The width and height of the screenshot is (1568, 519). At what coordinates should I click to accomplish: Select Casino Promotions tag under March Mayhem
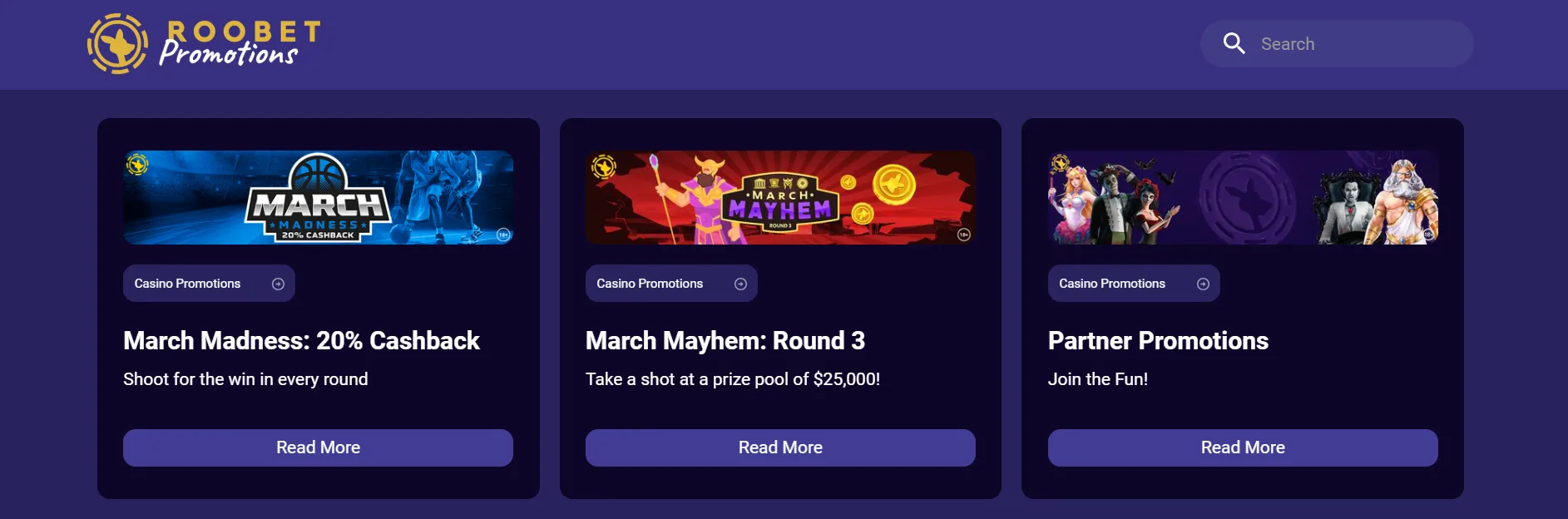[x=650, y=284]
